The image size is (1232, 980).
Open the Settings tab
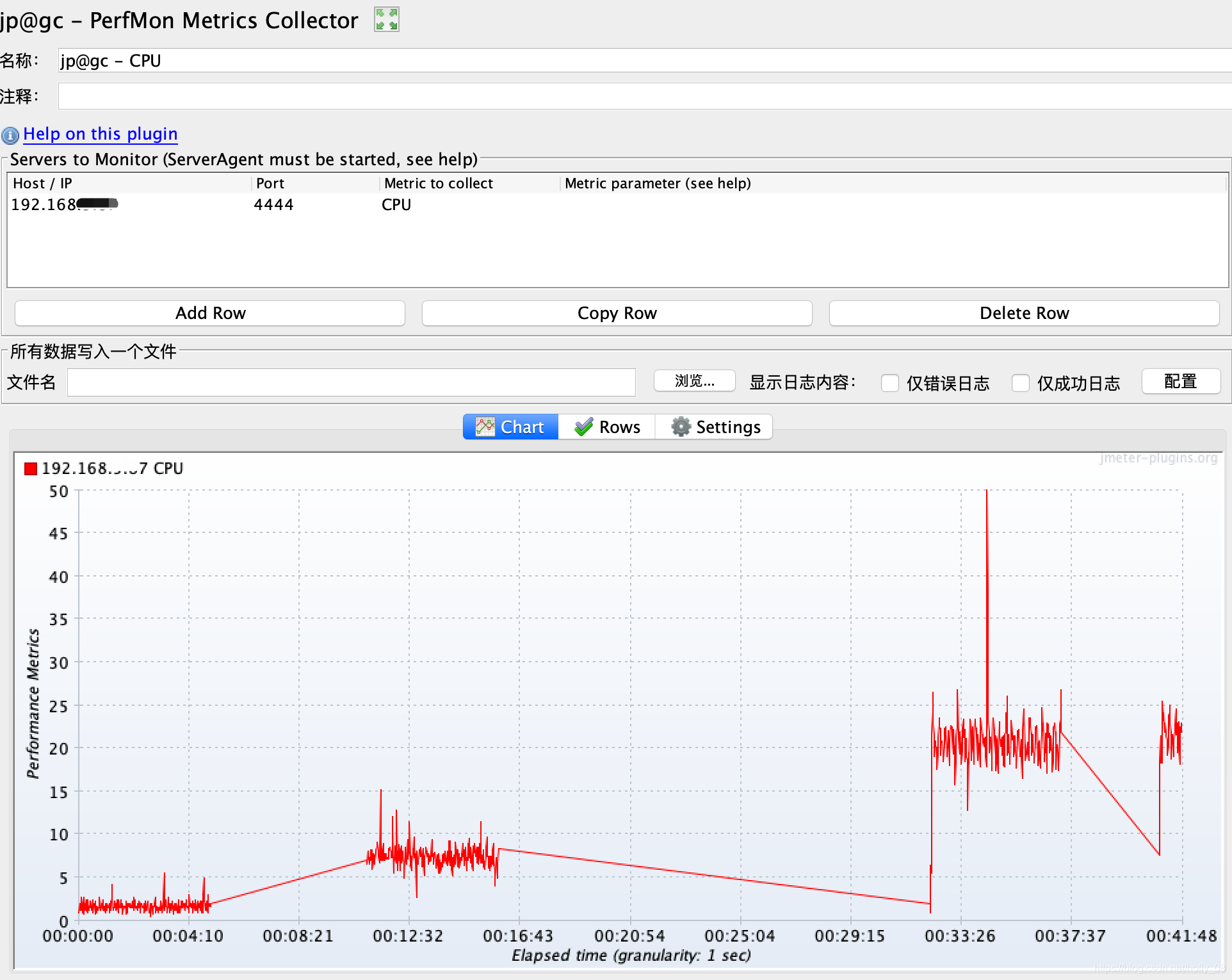coord(715,427)
